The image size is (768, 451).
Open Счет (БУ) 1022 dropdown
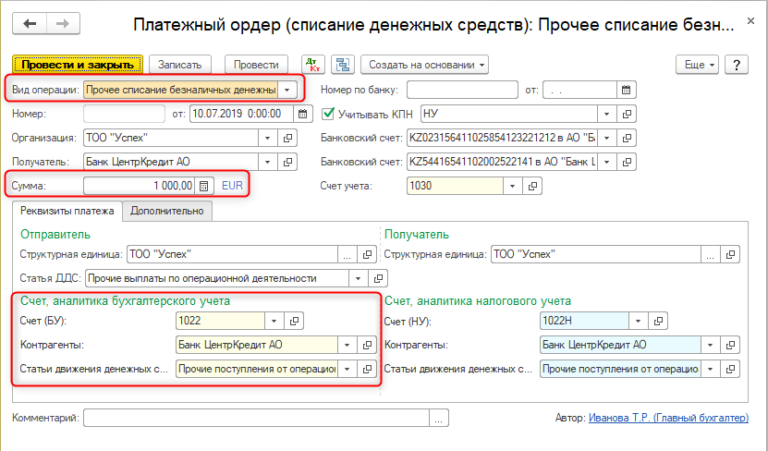[x=274, y=321]
